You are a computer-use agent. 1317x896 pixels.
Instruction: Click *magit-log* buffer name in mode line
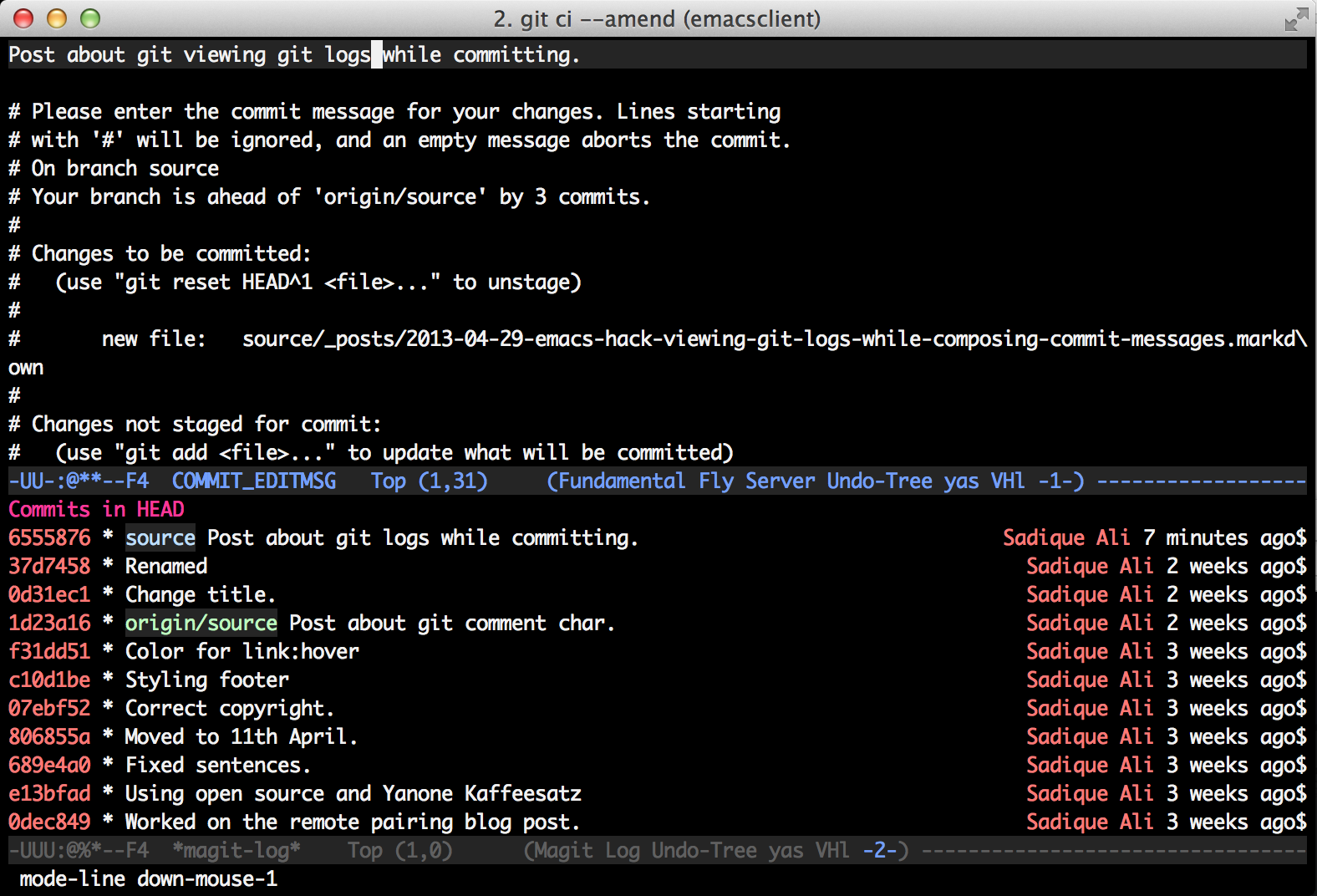click(236, 850)
